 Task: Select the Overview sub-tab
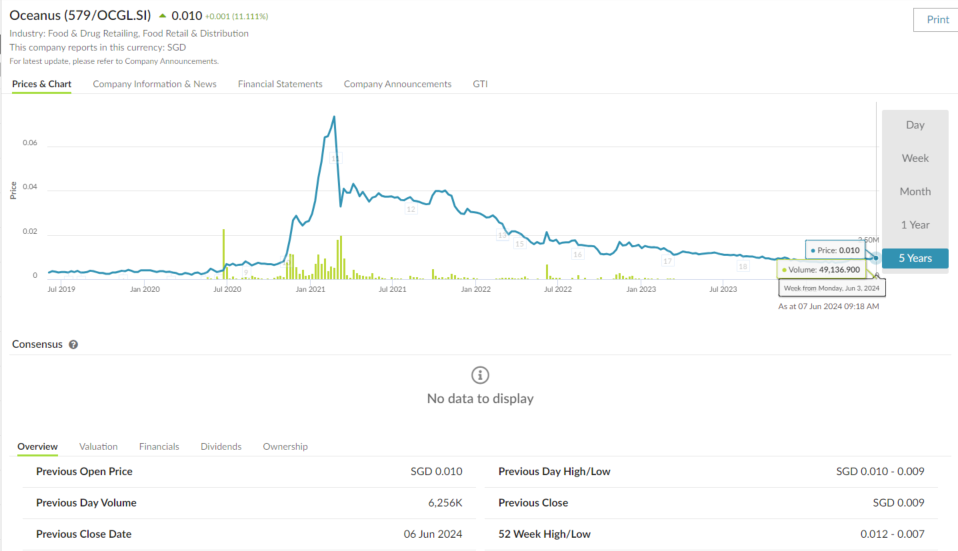37,447
